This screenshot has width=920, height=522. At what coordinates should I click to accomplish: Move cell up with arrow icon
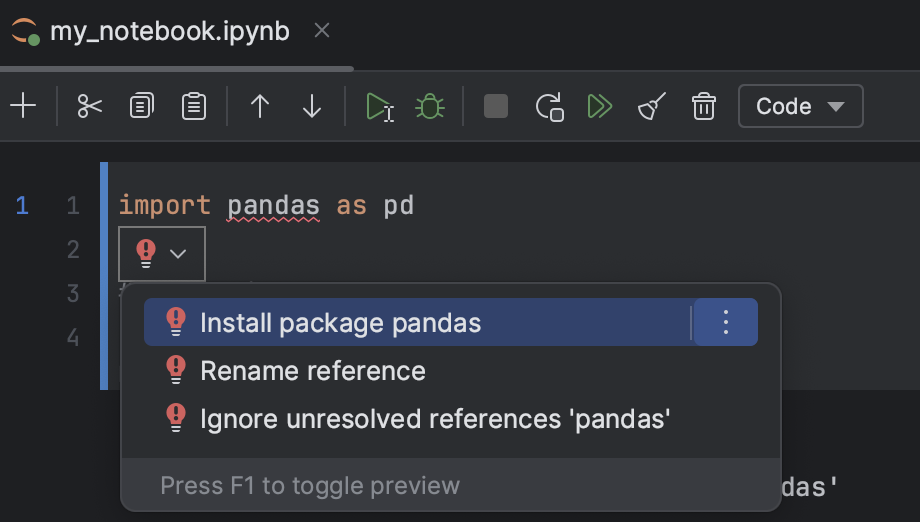(260, 106)
